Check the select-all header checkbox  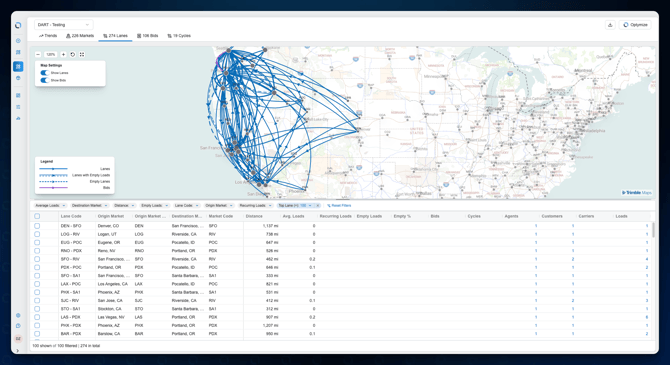pos(37,216)
